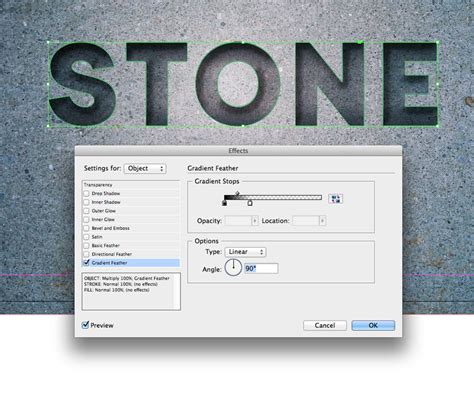Enable the Inner Shadow checkbox
The image size is (474, 393).
86,202
